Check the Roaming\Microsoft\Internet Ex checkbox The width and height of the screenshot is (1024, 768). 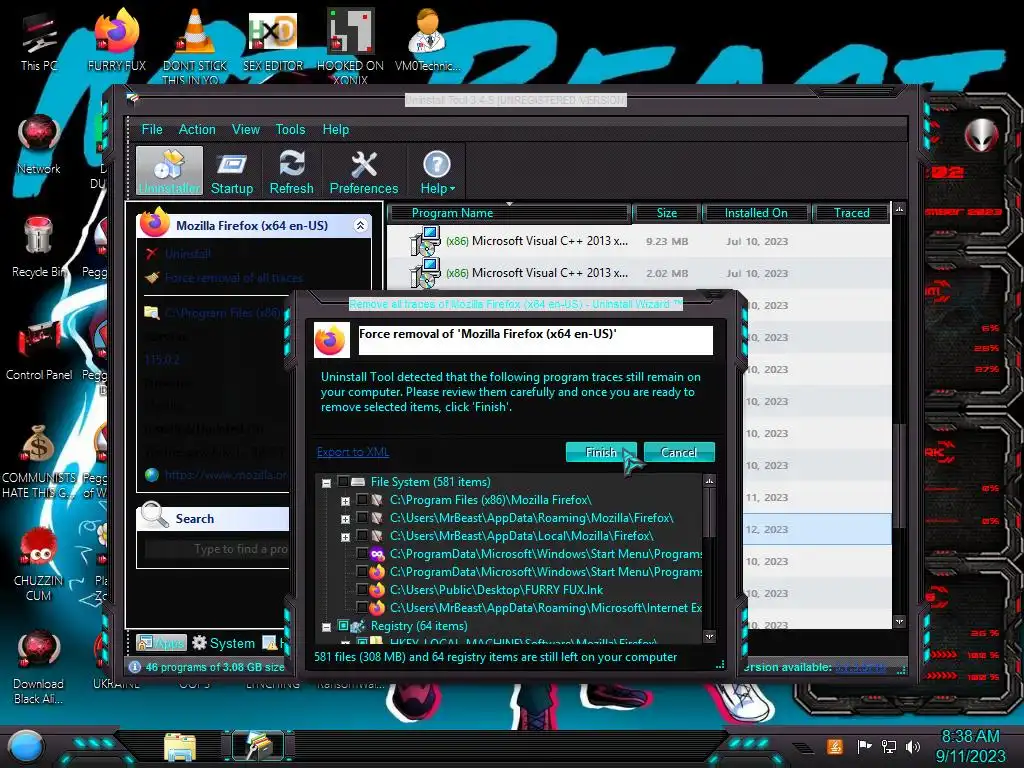click(362, 608)
